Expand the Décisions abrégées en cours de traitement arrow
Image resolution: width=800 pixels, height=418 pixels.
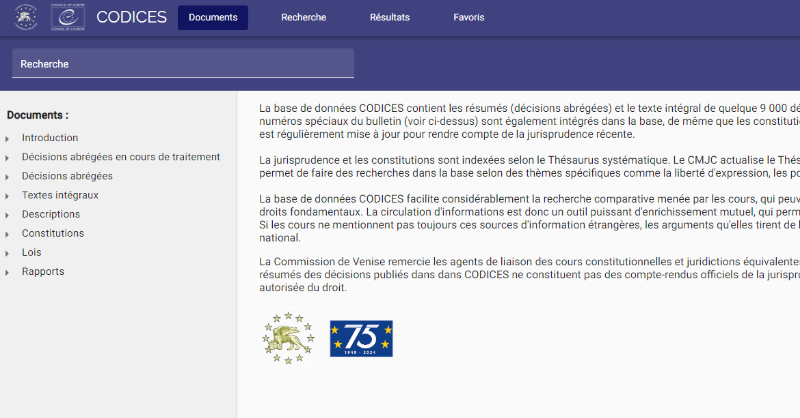tap(7, 158)
